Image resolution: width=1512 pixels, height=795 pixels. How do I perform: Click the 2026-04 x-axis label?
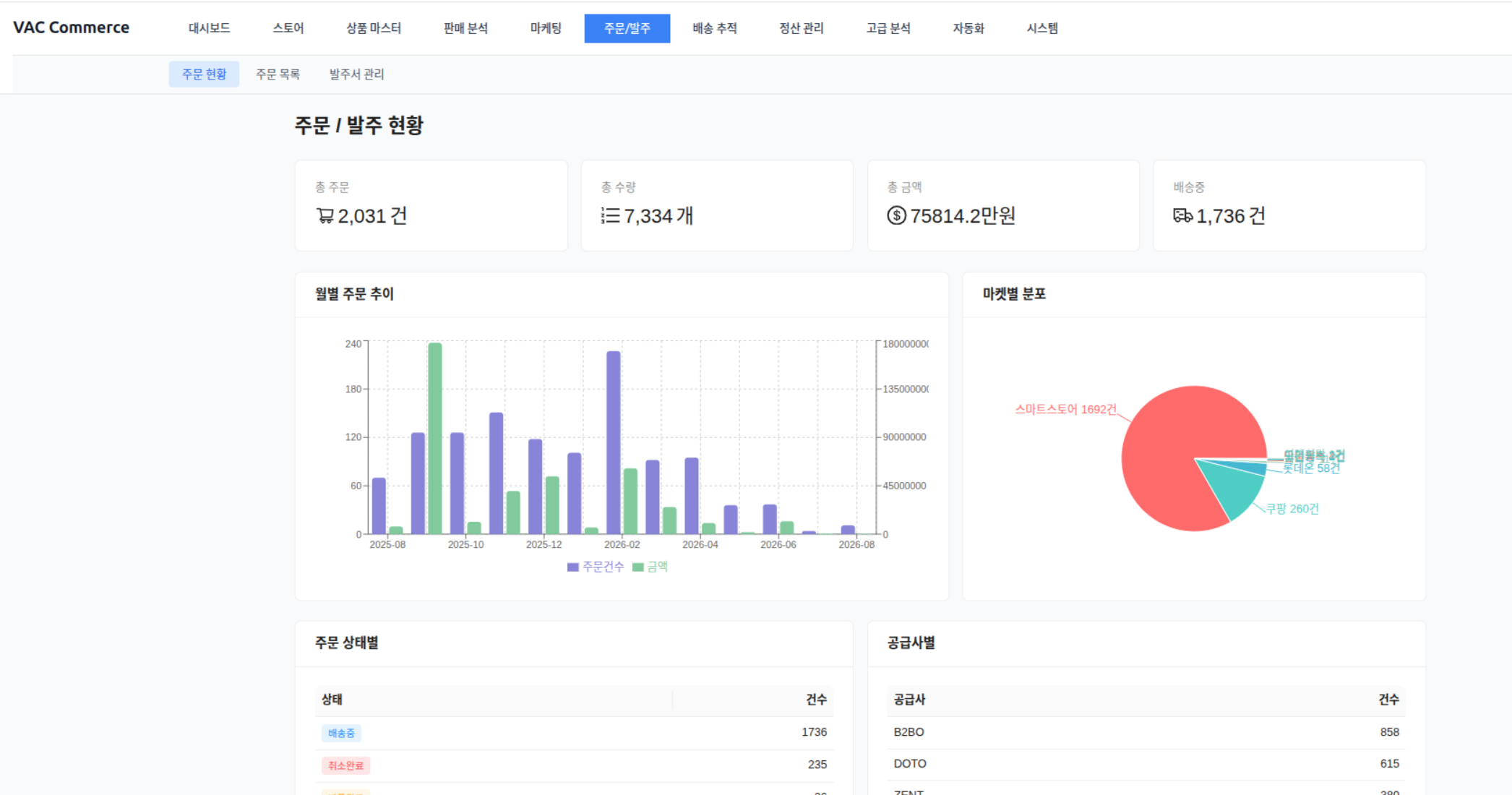700,545
